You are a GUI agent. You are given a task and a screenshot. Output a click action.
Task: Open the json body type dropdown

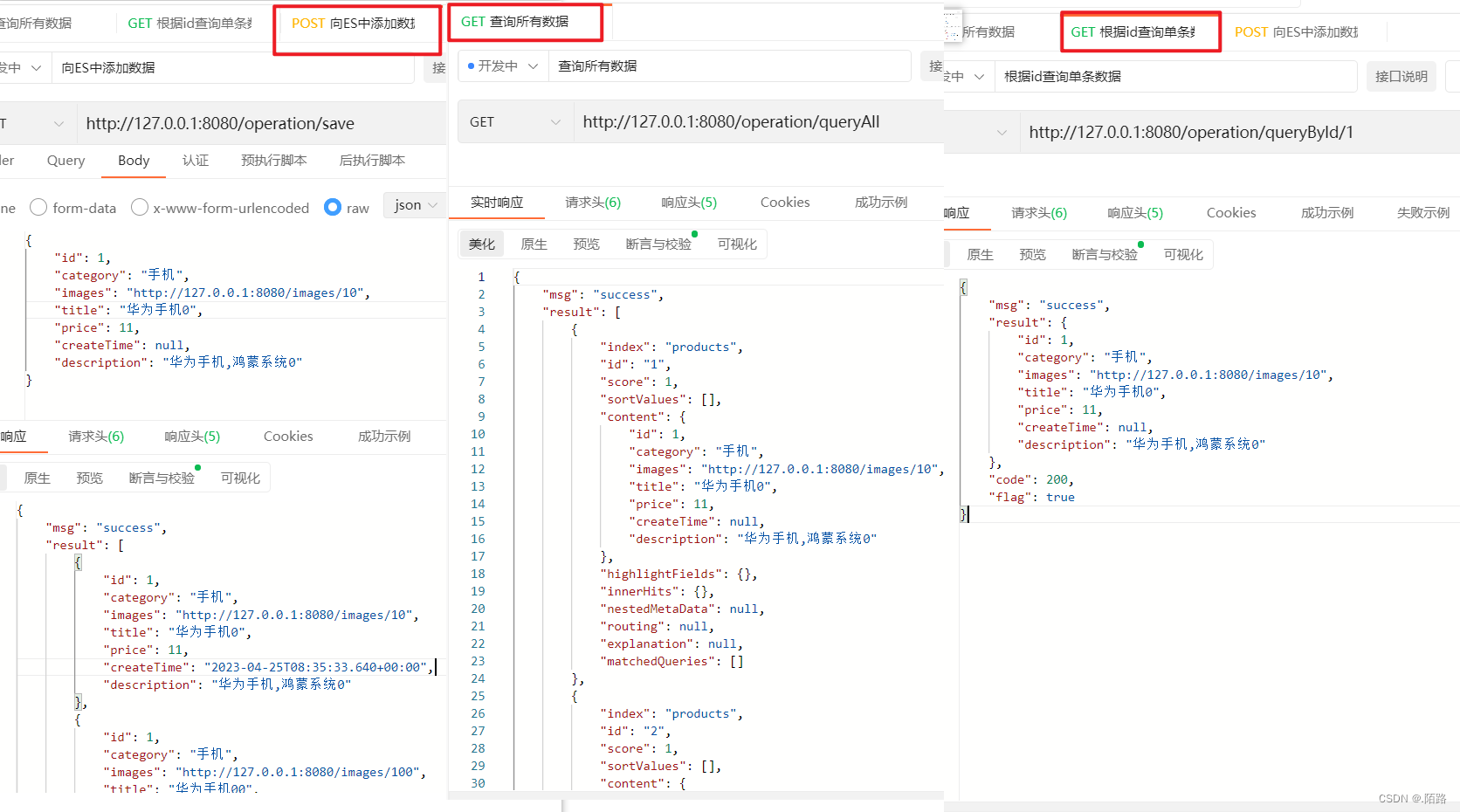click(416, 205)
